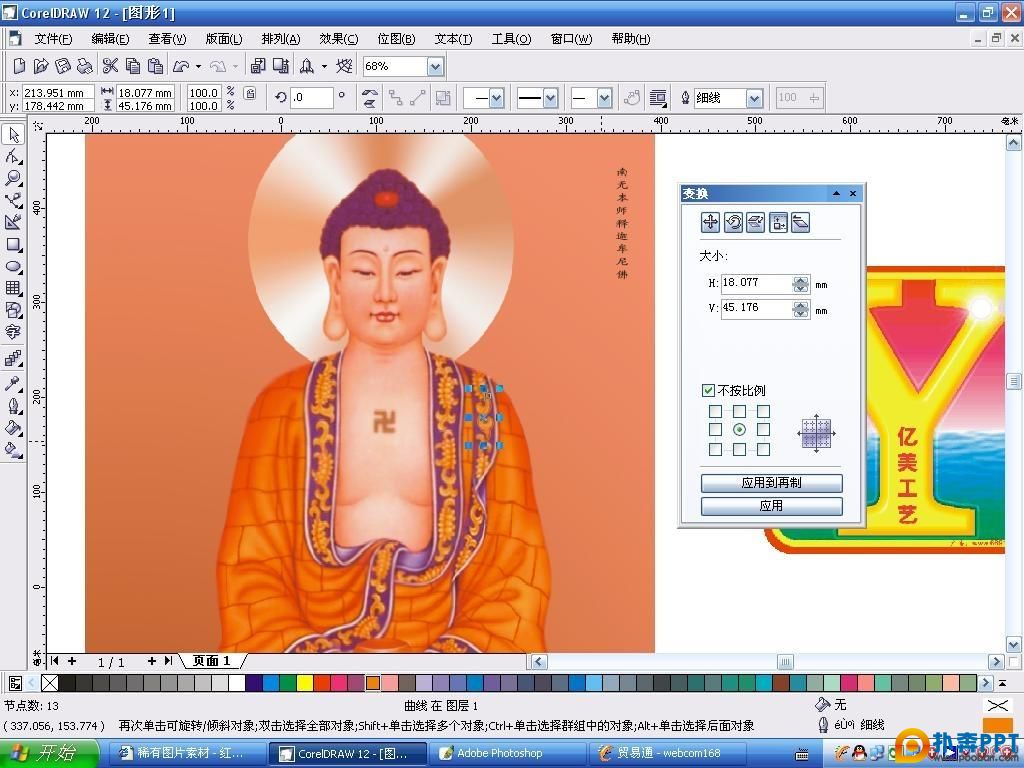Open the 位图(B) menu
Viewport: 1024px width, 768px height.
(396, 39)
